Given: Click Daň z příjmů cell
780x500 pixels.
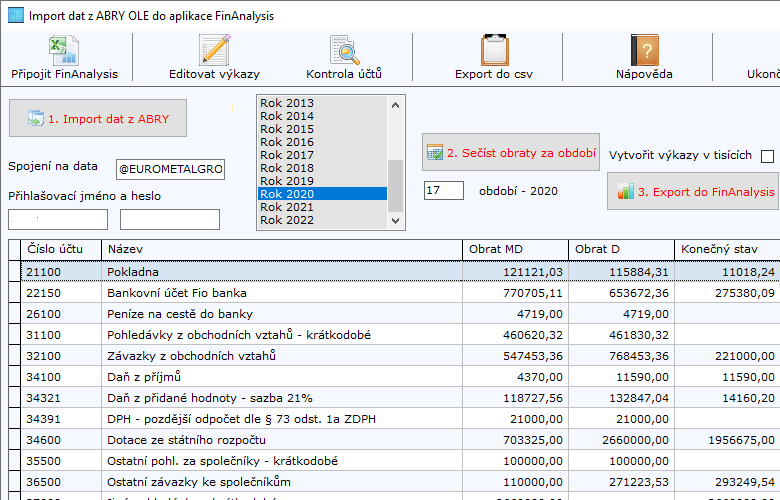Looking at the screenshot, I should coord(282,377).
